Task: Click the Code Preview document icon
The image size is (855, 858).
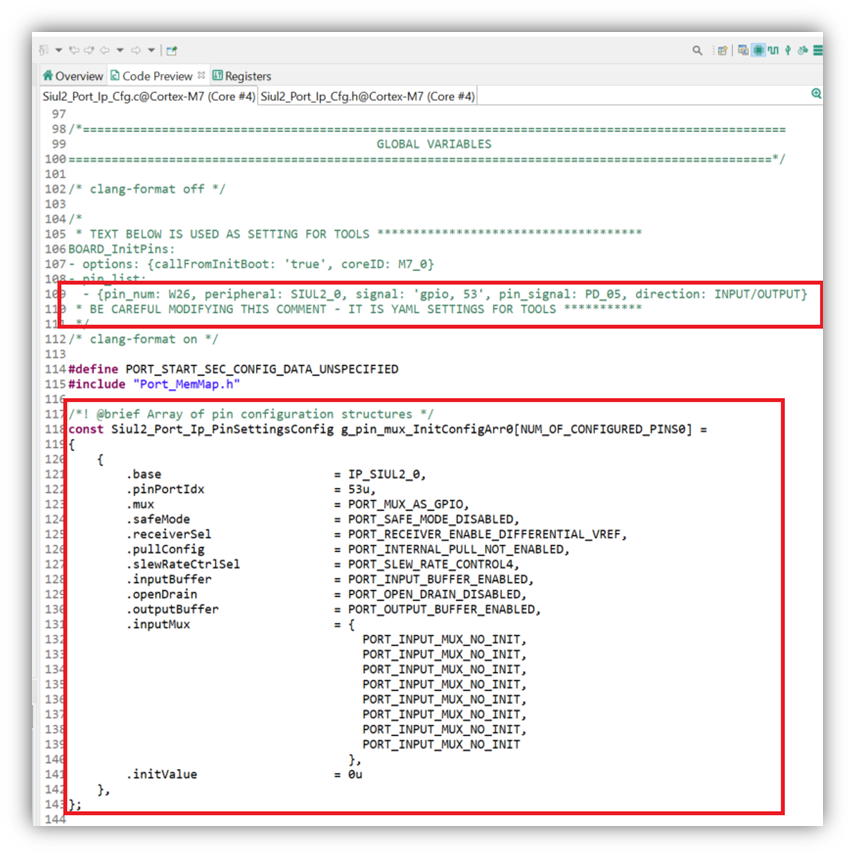Action: [115, 76]
